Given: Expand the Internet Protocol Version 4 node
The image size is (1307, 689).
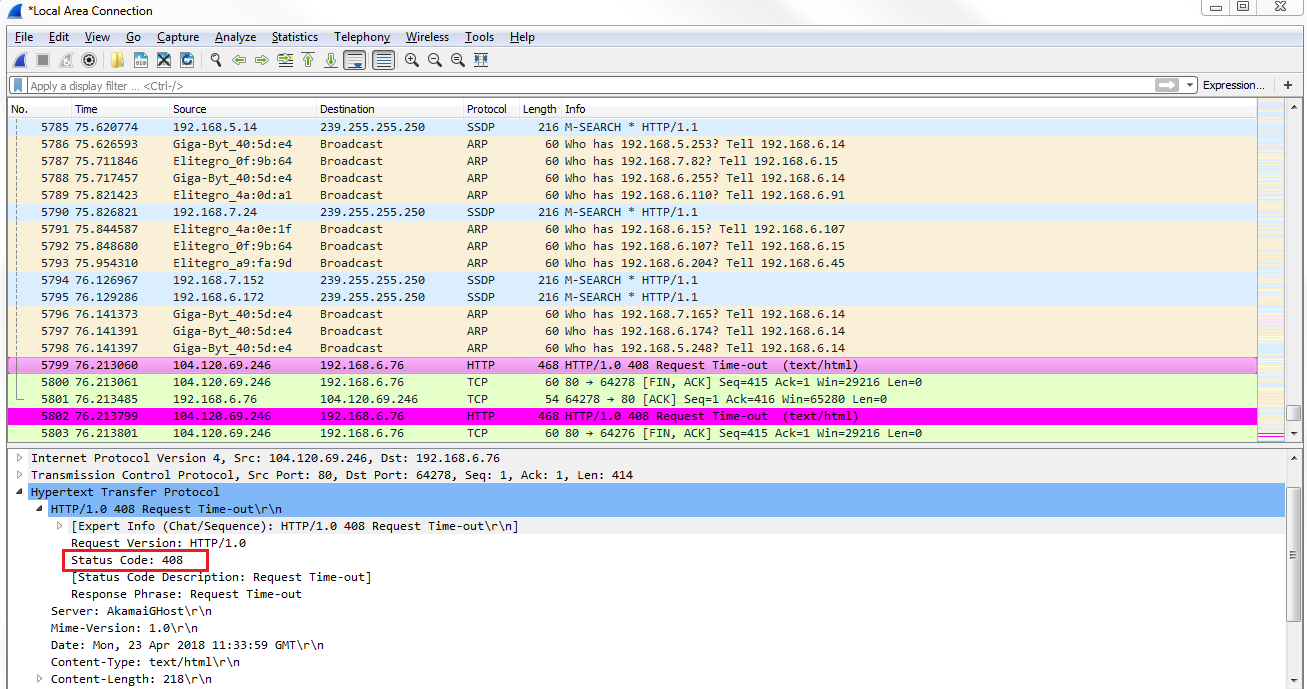Looking at the screenshot, I should tap(19, 458).
